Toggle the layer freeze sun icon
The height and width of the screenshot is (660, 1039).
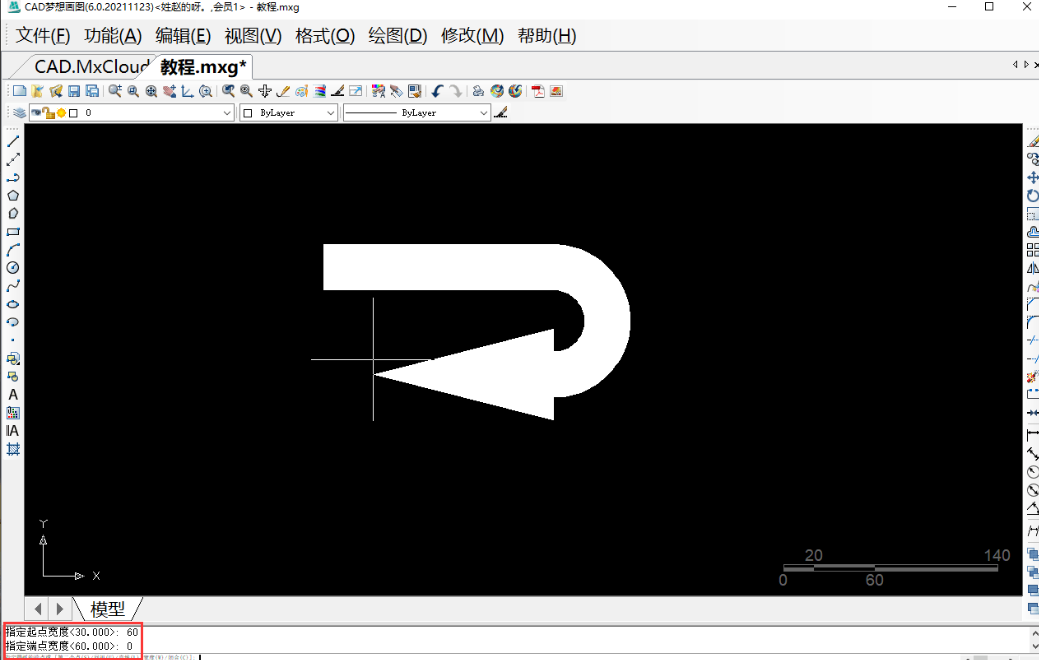(x=61, y=113)
